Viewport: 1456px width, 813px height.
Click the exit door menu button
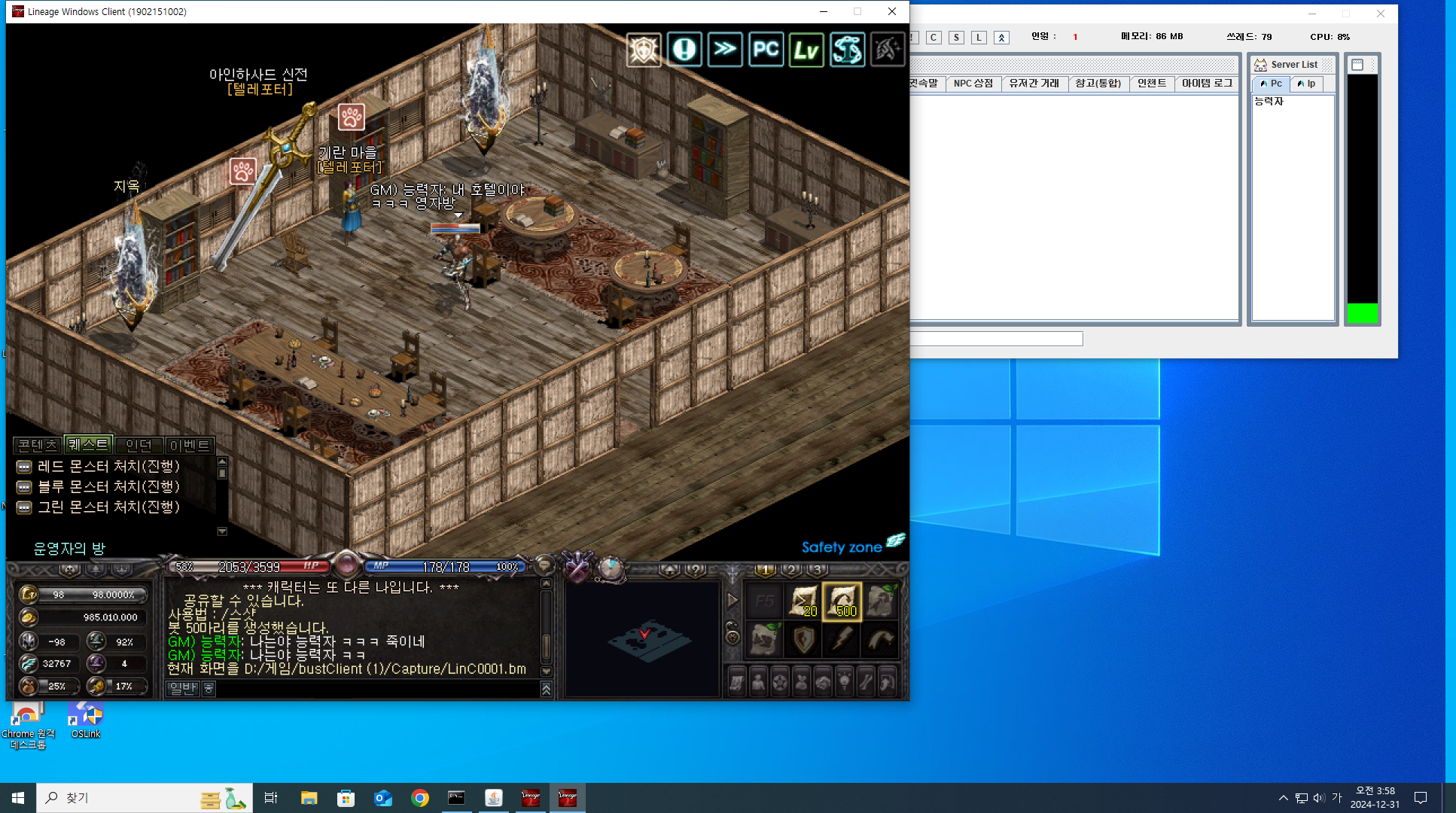(888, 683)
